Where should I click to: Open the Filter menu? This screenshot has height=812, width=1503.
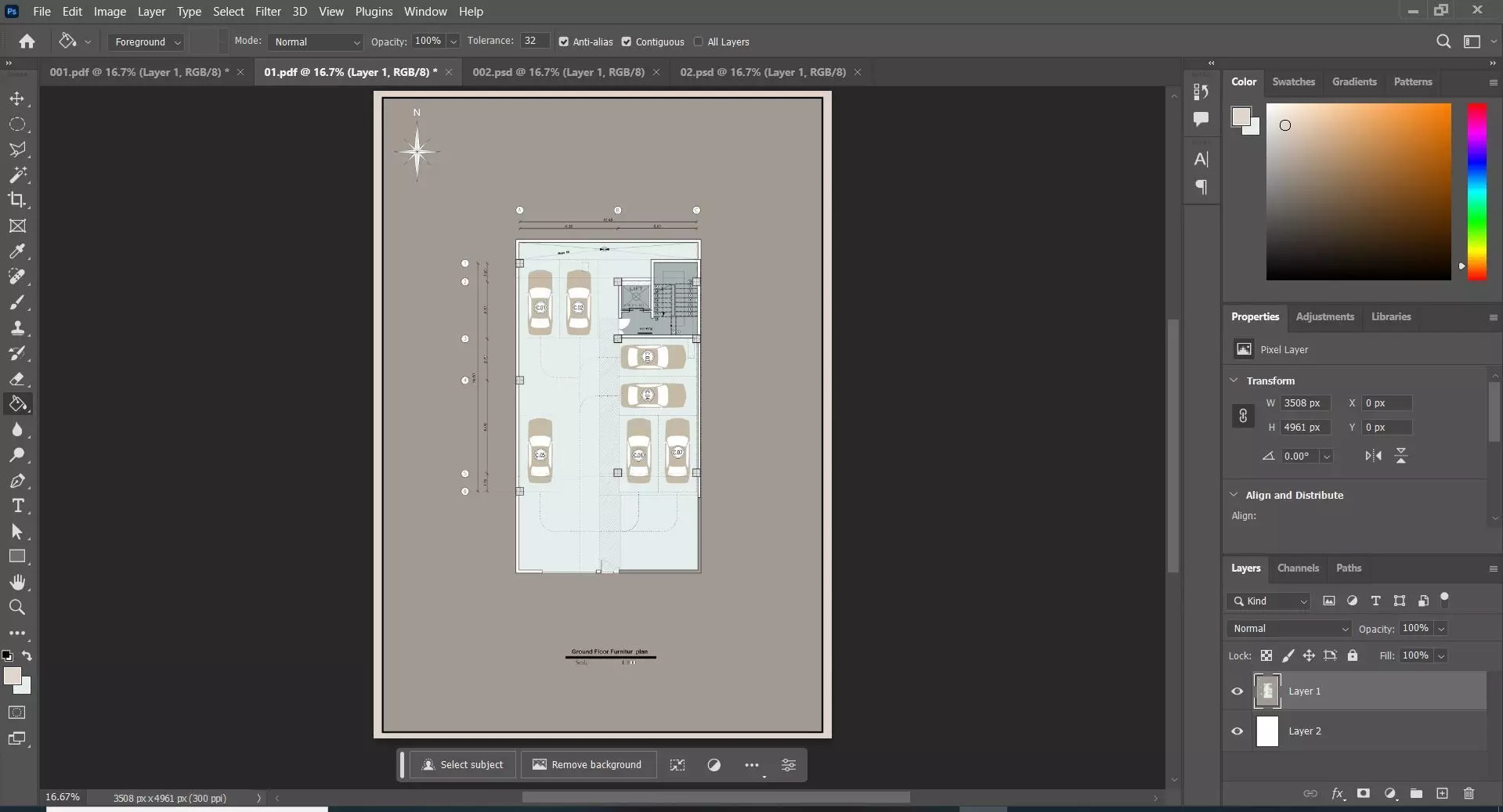[x=268, y=12]
